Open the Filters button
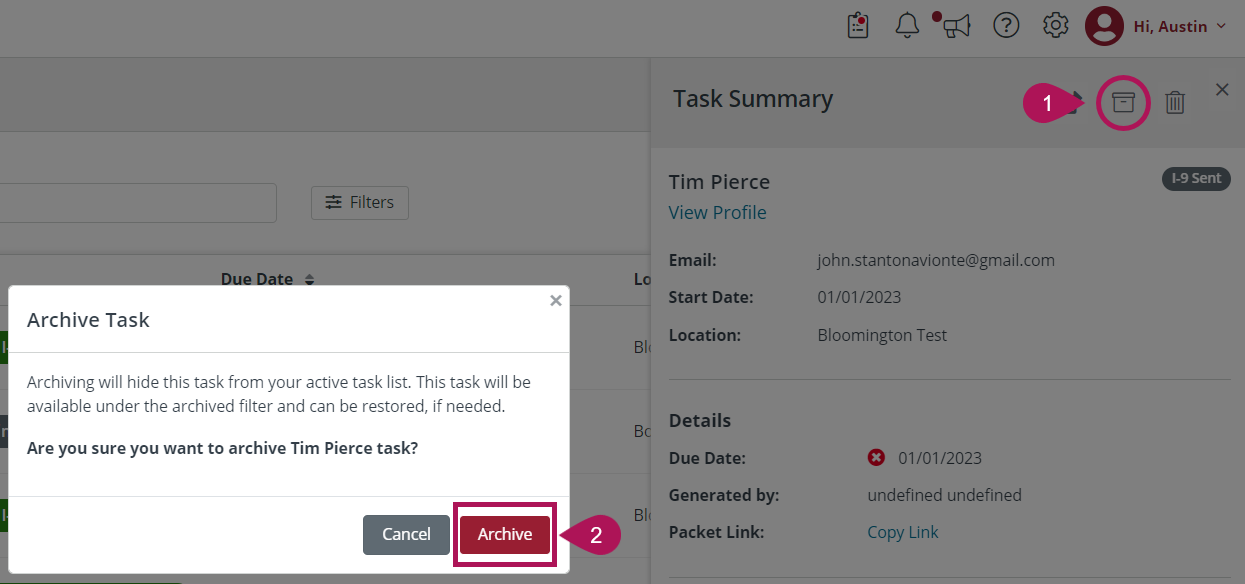 coord(360,202)
